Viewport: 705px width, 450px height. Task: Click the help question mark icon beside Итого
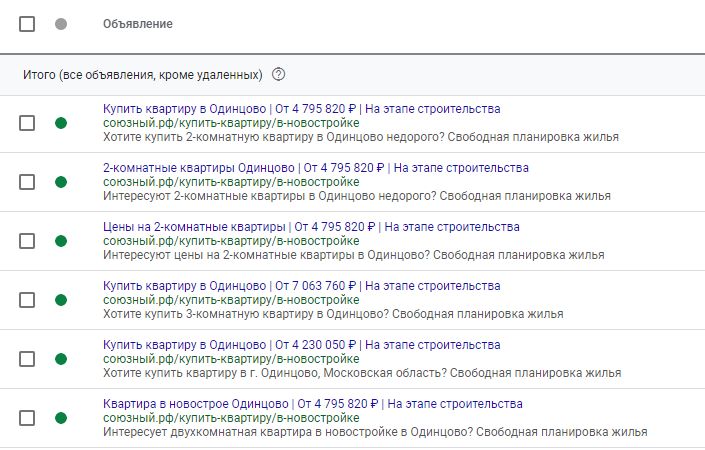tap(278, 74)
